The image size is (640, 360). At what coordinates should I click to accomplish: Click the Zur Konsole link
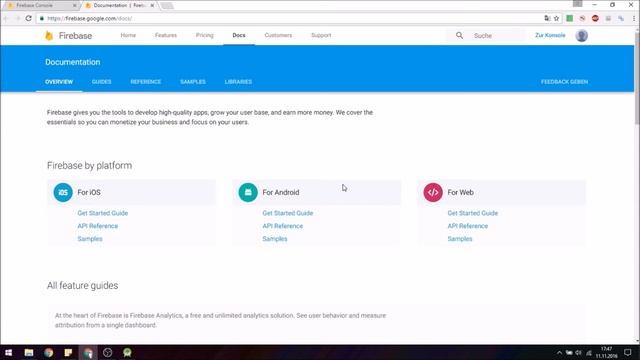(550, 36)
